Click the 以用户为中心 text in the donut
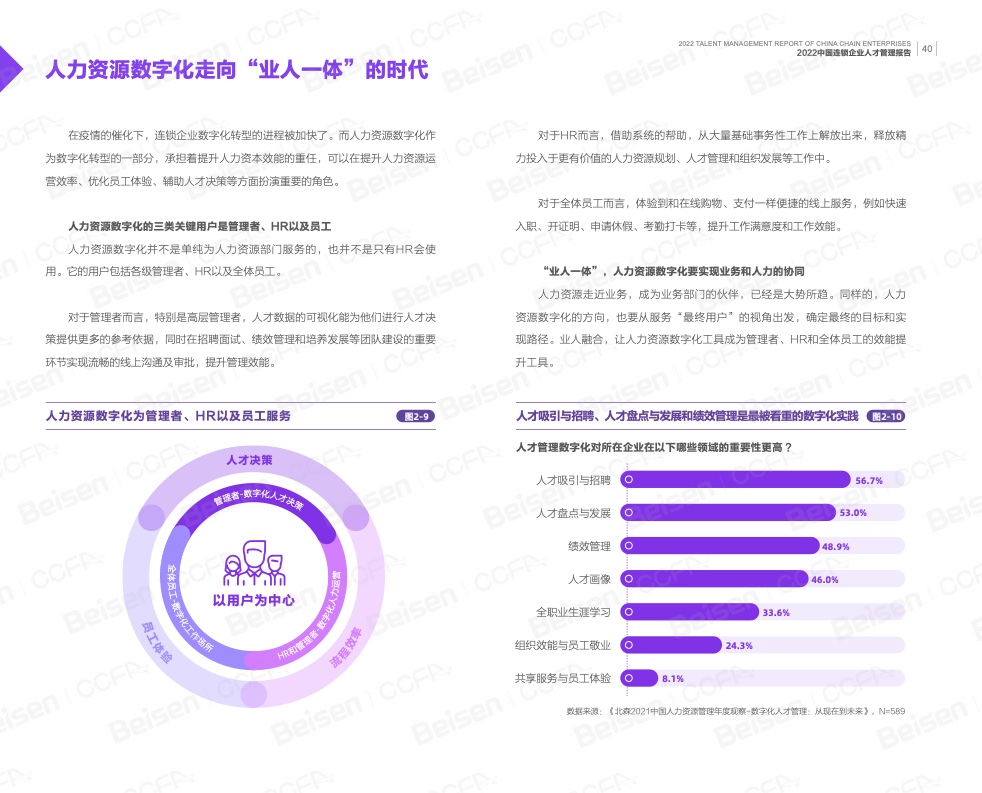This screenshot has width=982, height=793. (253, 600)
